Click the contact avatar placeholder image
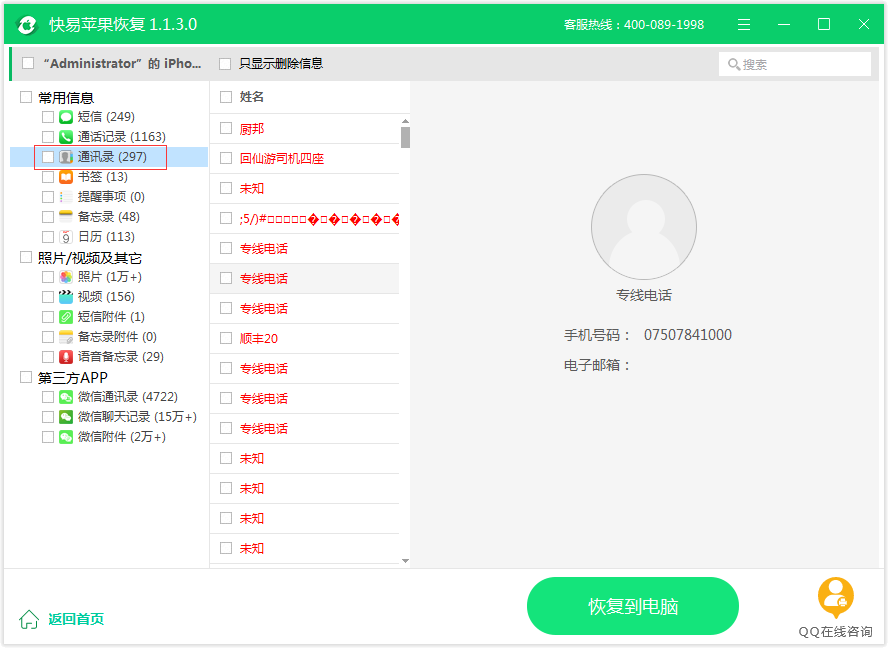This screenshot has height=648, width=888. (644, 227)
